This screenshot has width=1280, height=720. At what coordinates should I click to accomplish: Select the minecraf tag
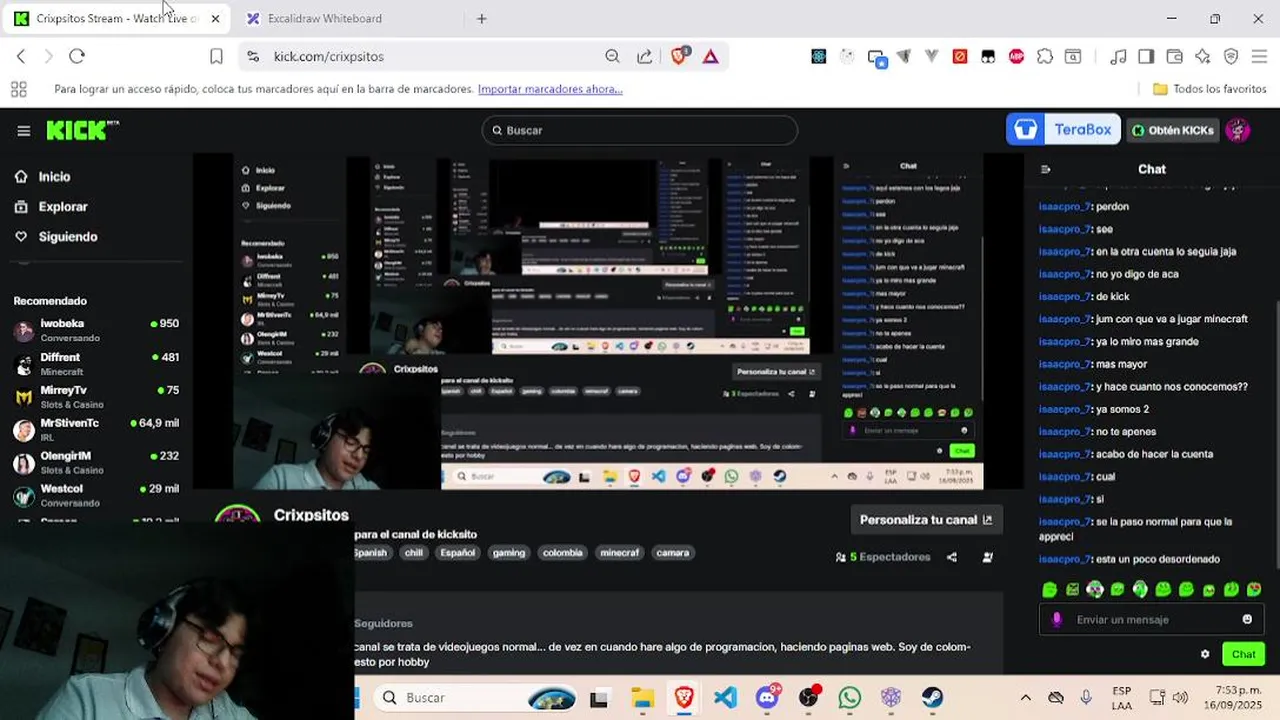coord(619,552)
